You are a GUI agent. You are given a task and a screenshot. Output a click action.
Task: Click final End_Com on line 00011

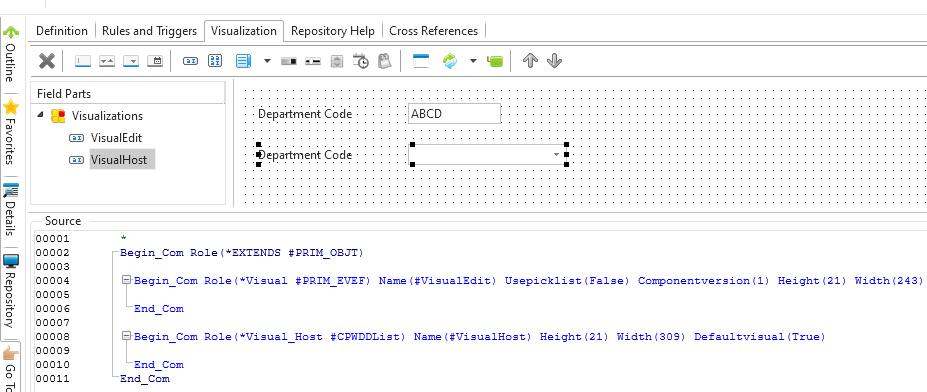pos(145,379)
